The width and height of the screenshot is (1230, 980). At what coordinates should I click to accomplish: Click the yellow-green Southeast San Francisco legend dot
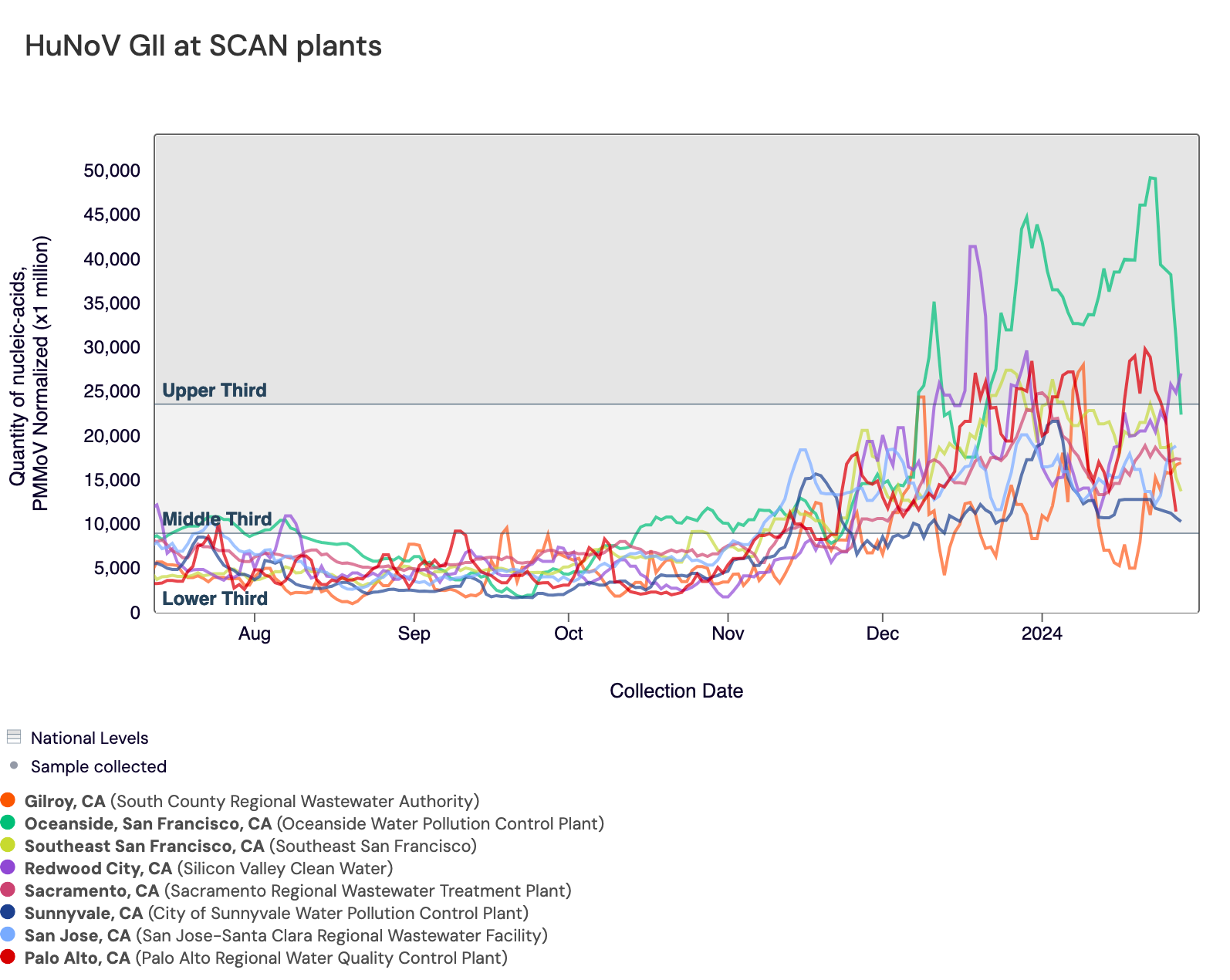(8, 845)
